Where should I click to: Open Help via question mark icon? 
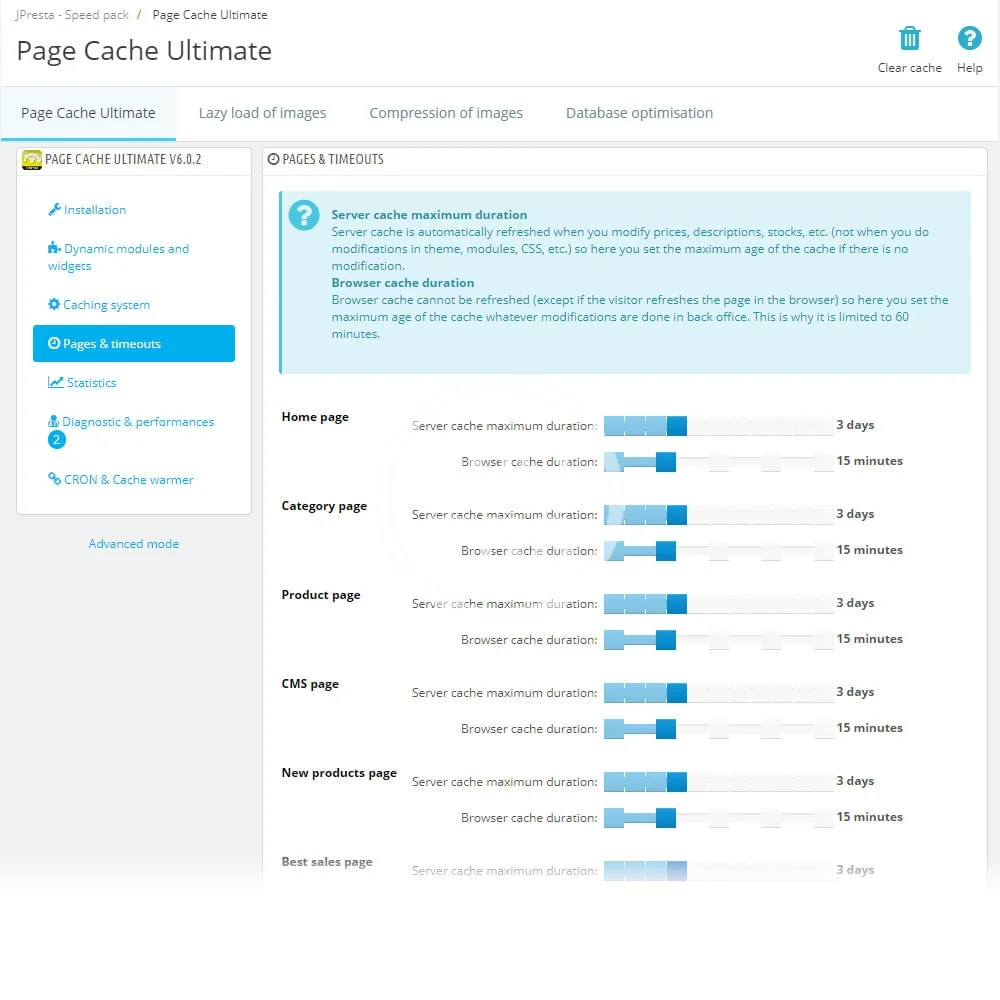click(969, 39)
